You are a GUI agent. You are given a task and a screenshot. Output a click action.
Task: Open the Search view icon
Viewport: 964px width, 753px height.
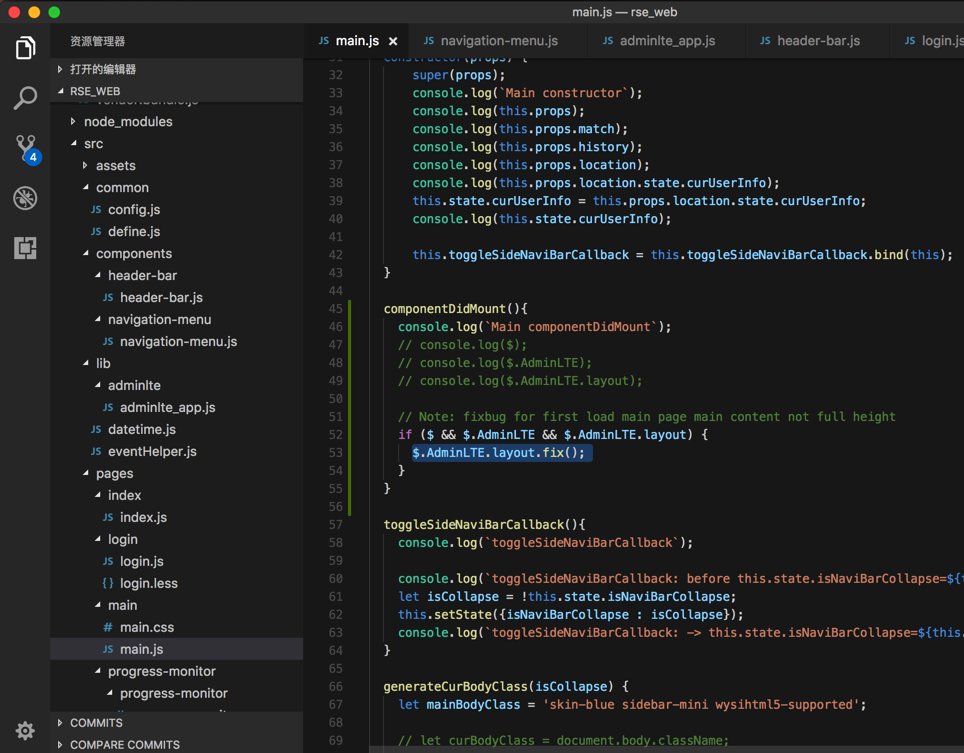pos(25,97)
